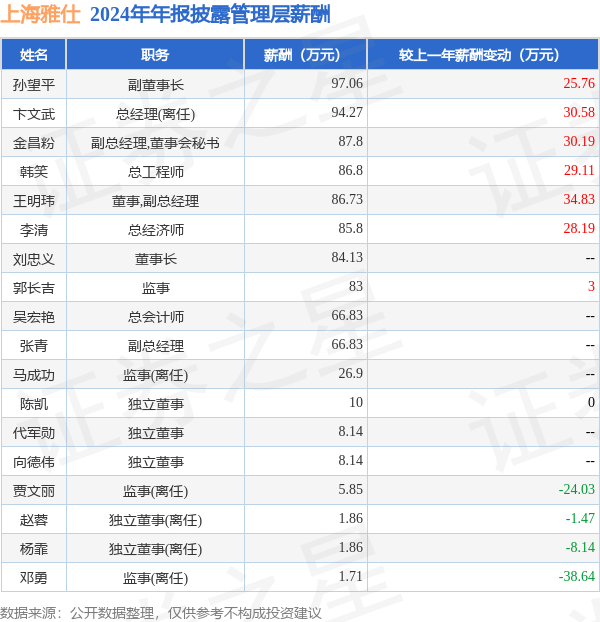The height and width of the screenshot is (622, 600).
Task: Click the 总经济师 position cell
Action: [155, 230]
